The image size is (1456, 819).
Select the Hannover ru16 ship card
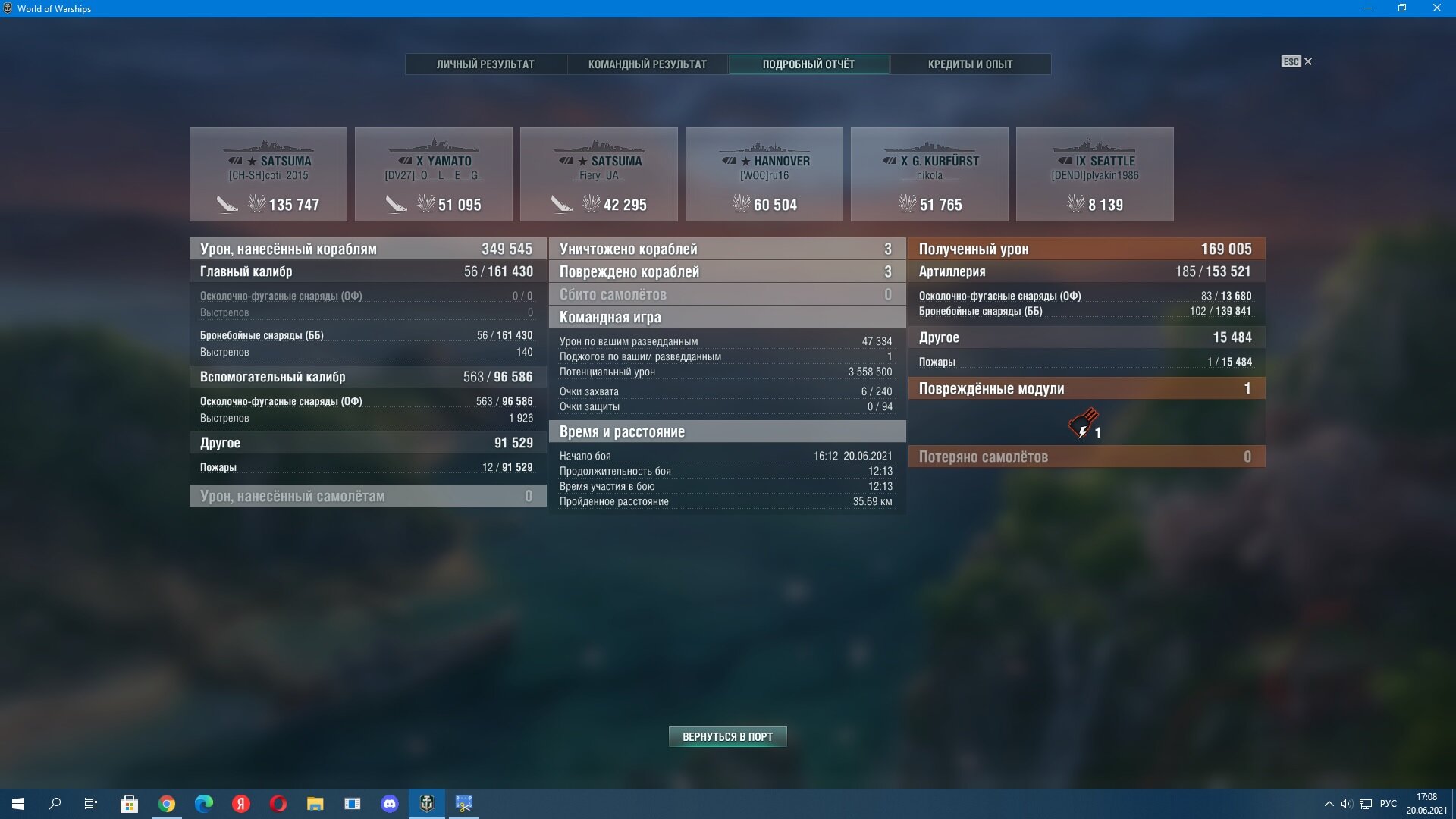click(x=764, y=174)
